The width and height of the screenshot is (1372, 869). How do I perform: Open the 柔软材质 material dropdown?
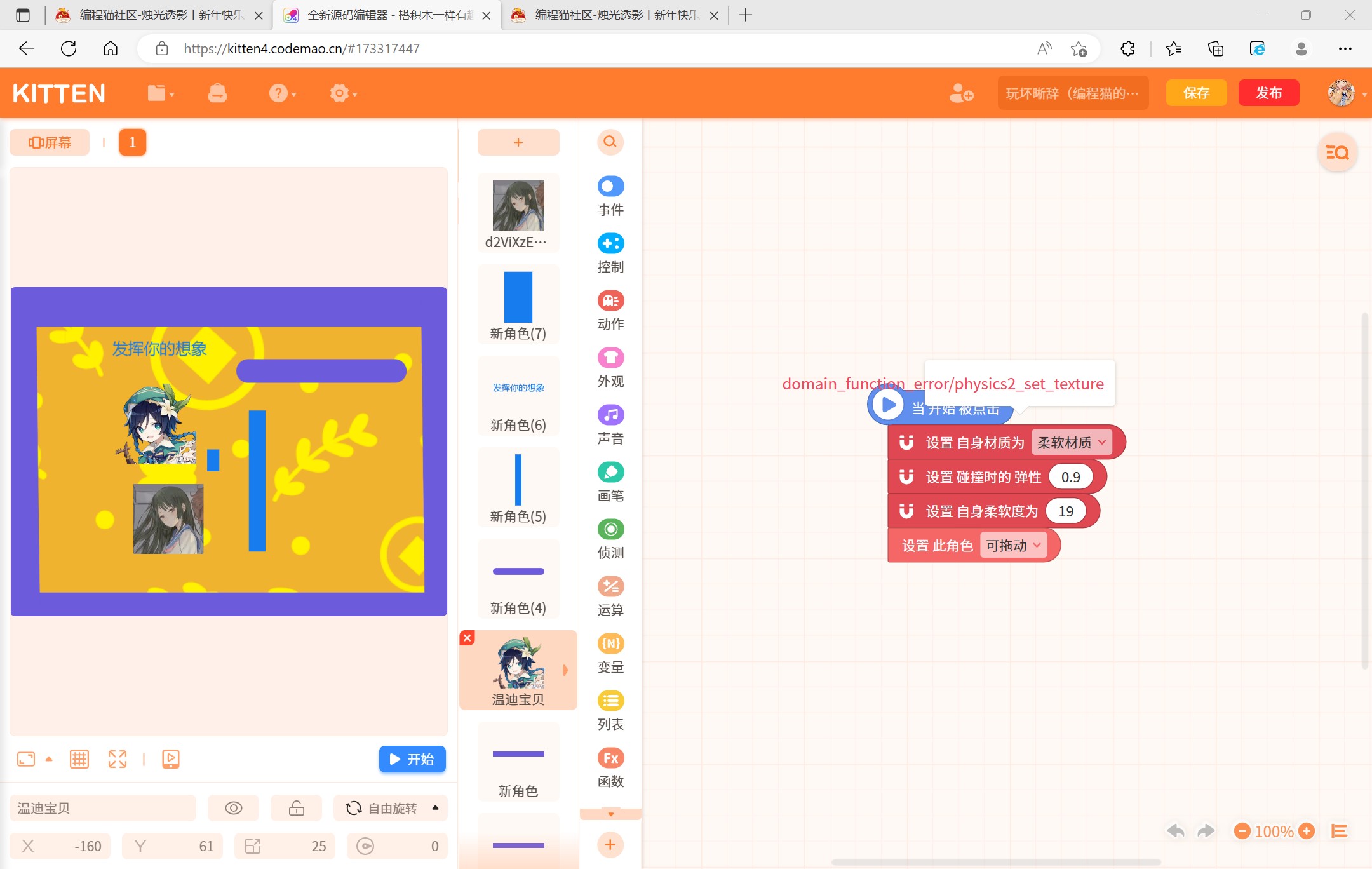[1072, 443]
